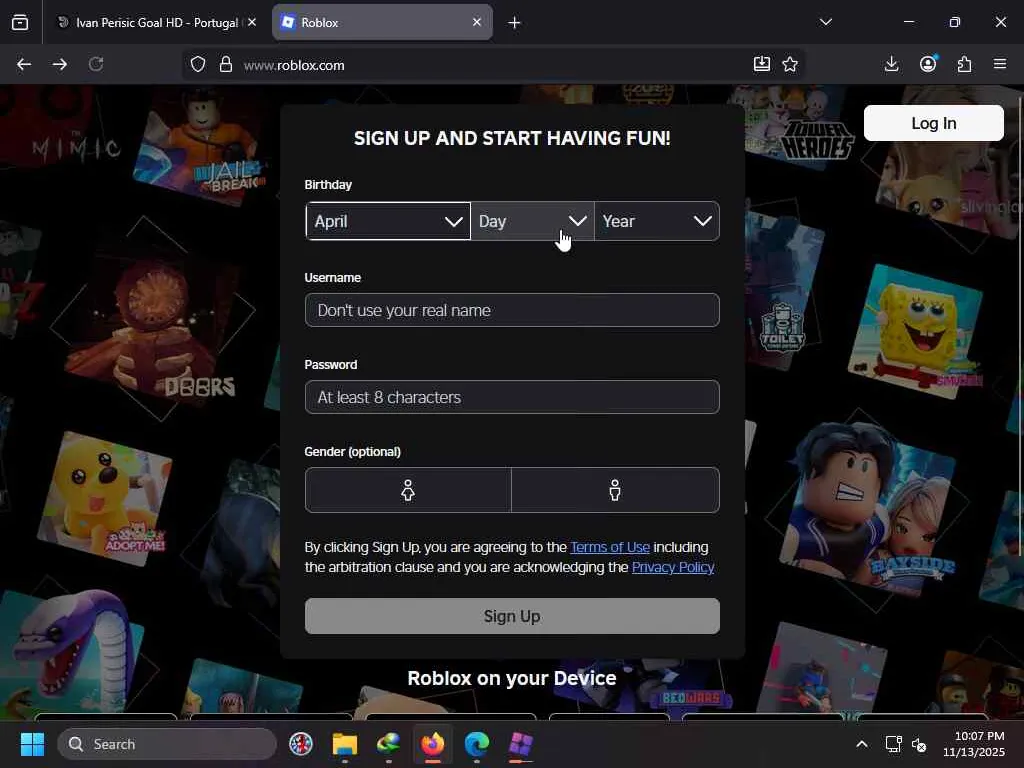Open the Downloads panel

pyautogui.click(x=891, y=64)
